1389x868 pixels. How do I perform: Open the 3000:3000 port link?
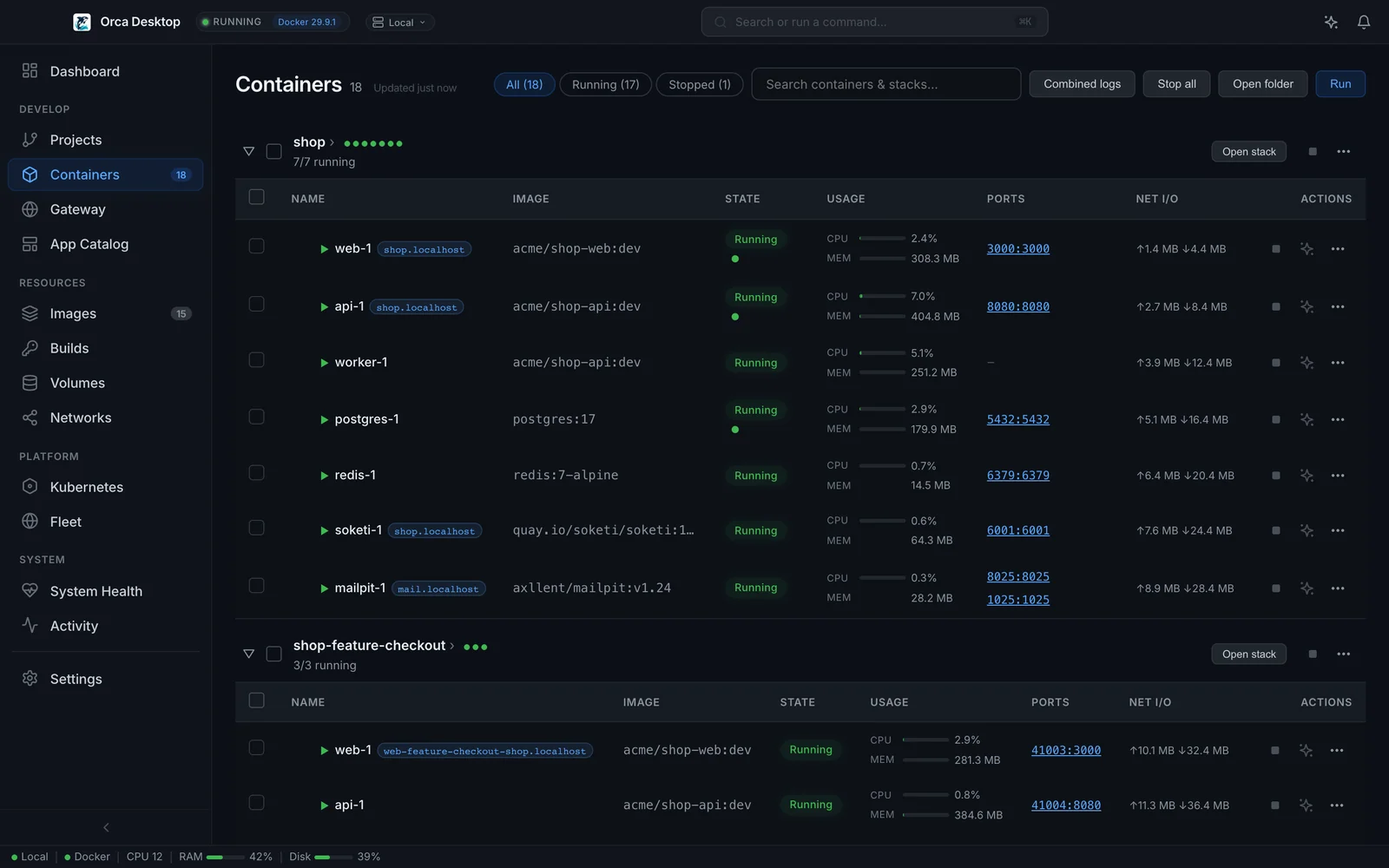point(1018,249)
